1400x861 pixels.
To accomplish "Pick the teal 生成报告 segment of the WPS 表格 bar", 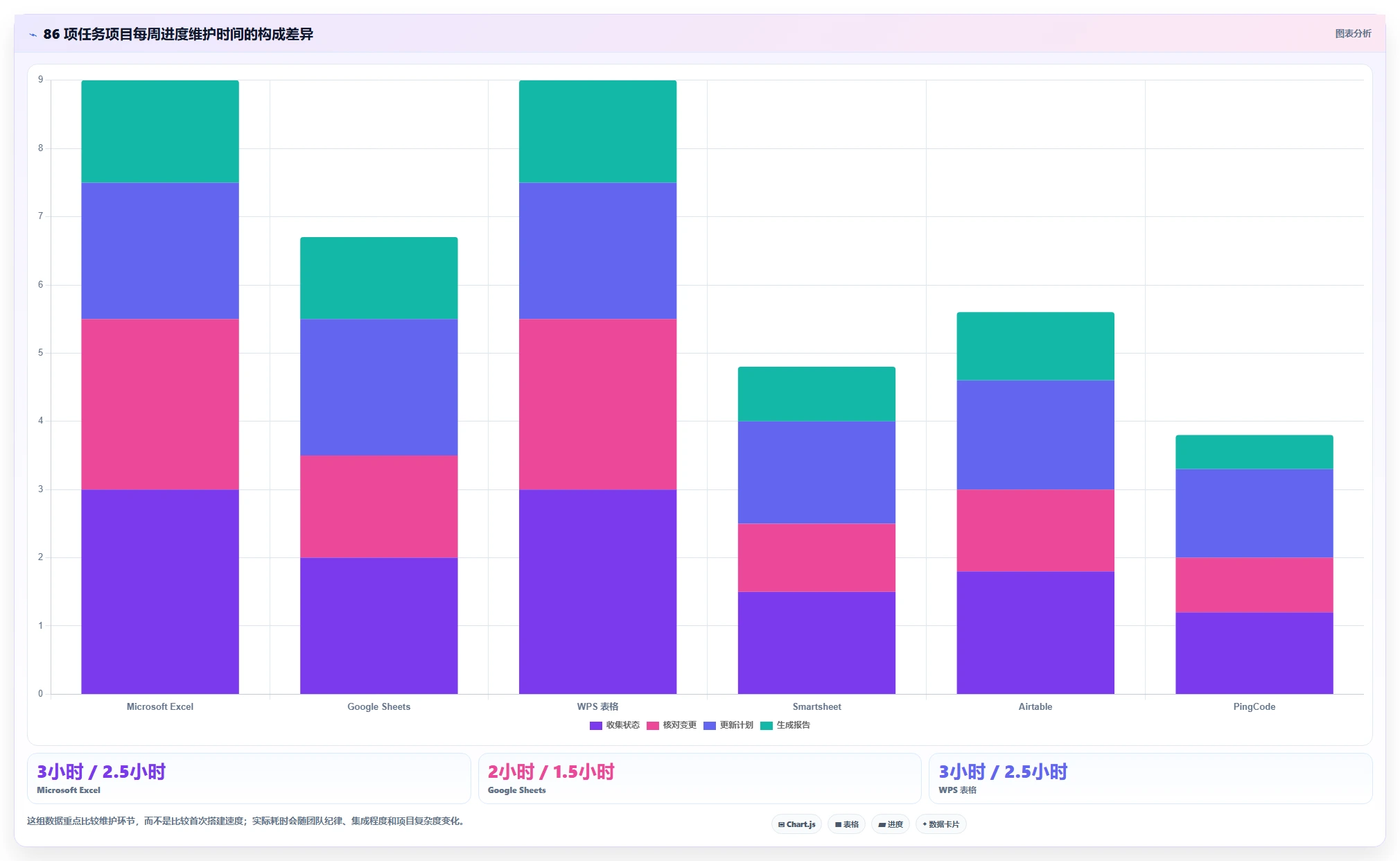I will click(598, 132).
